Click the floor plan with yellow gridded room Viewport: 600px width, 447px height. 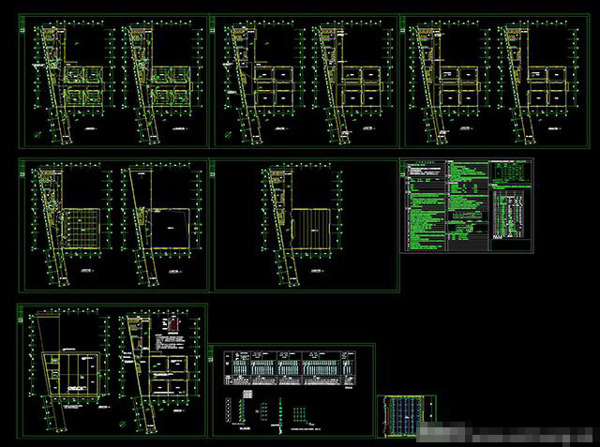70,227
